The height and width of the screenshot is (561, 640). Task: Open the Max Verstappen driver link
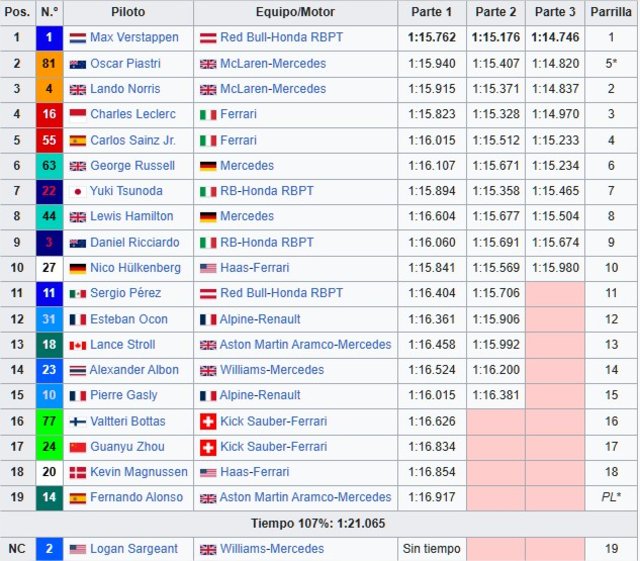click(134, 38)
